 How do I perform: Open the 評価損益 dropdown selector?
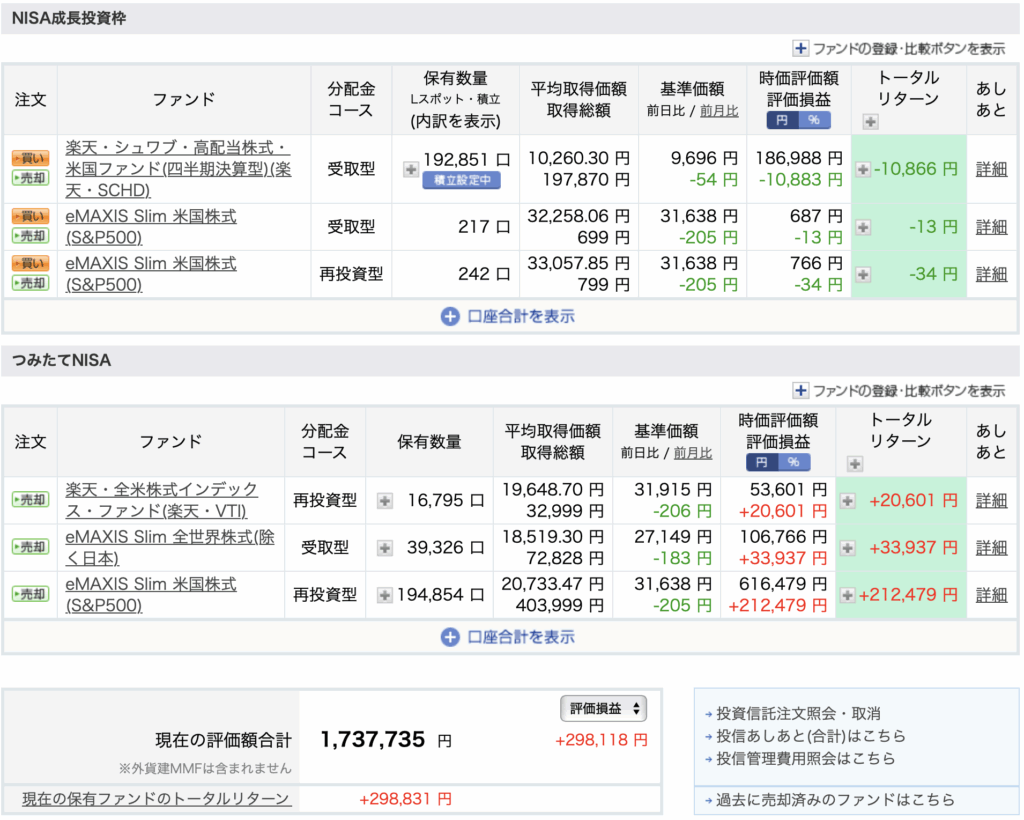603,709
